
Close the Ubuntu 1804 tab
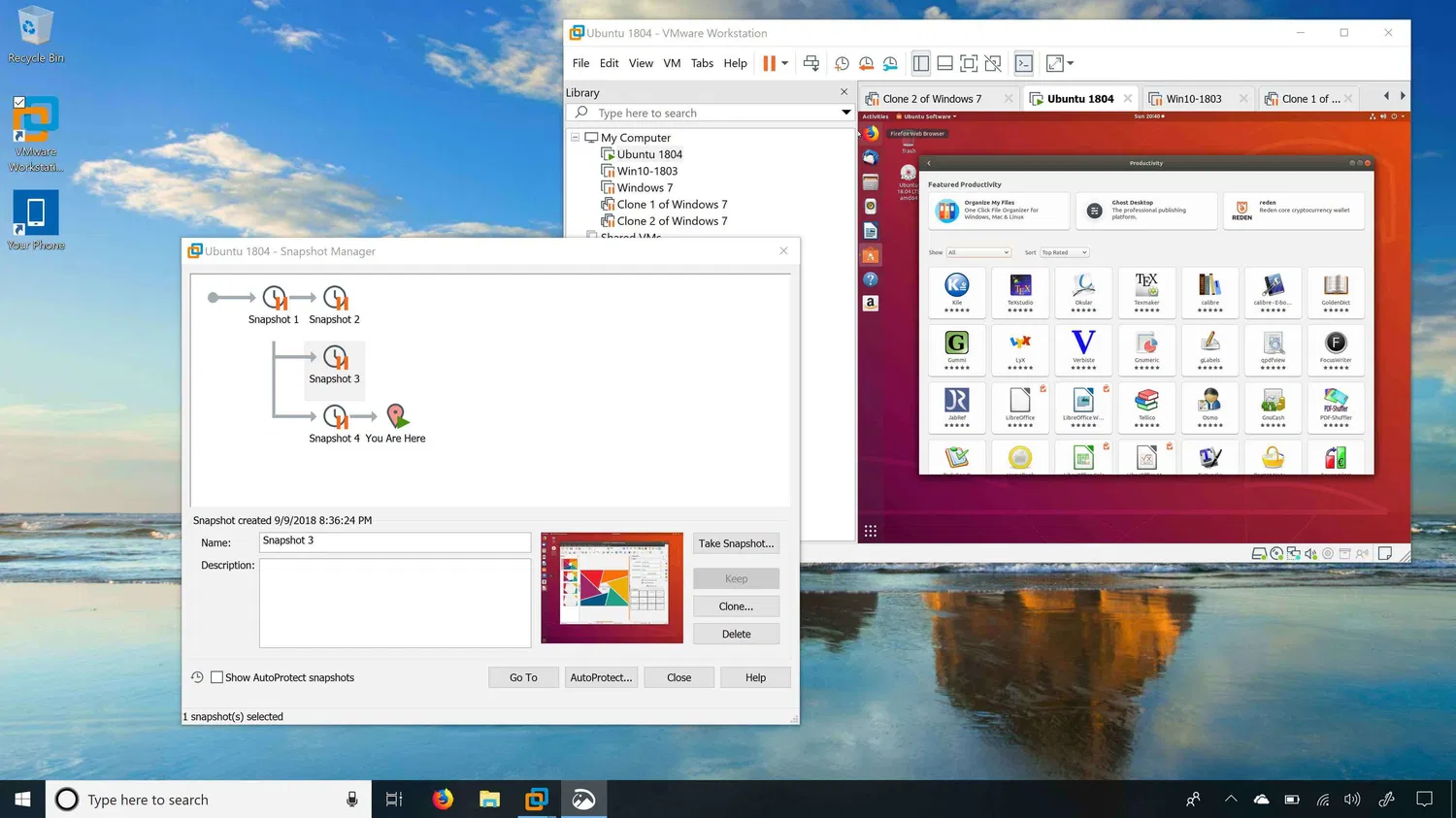point(1128,99)
